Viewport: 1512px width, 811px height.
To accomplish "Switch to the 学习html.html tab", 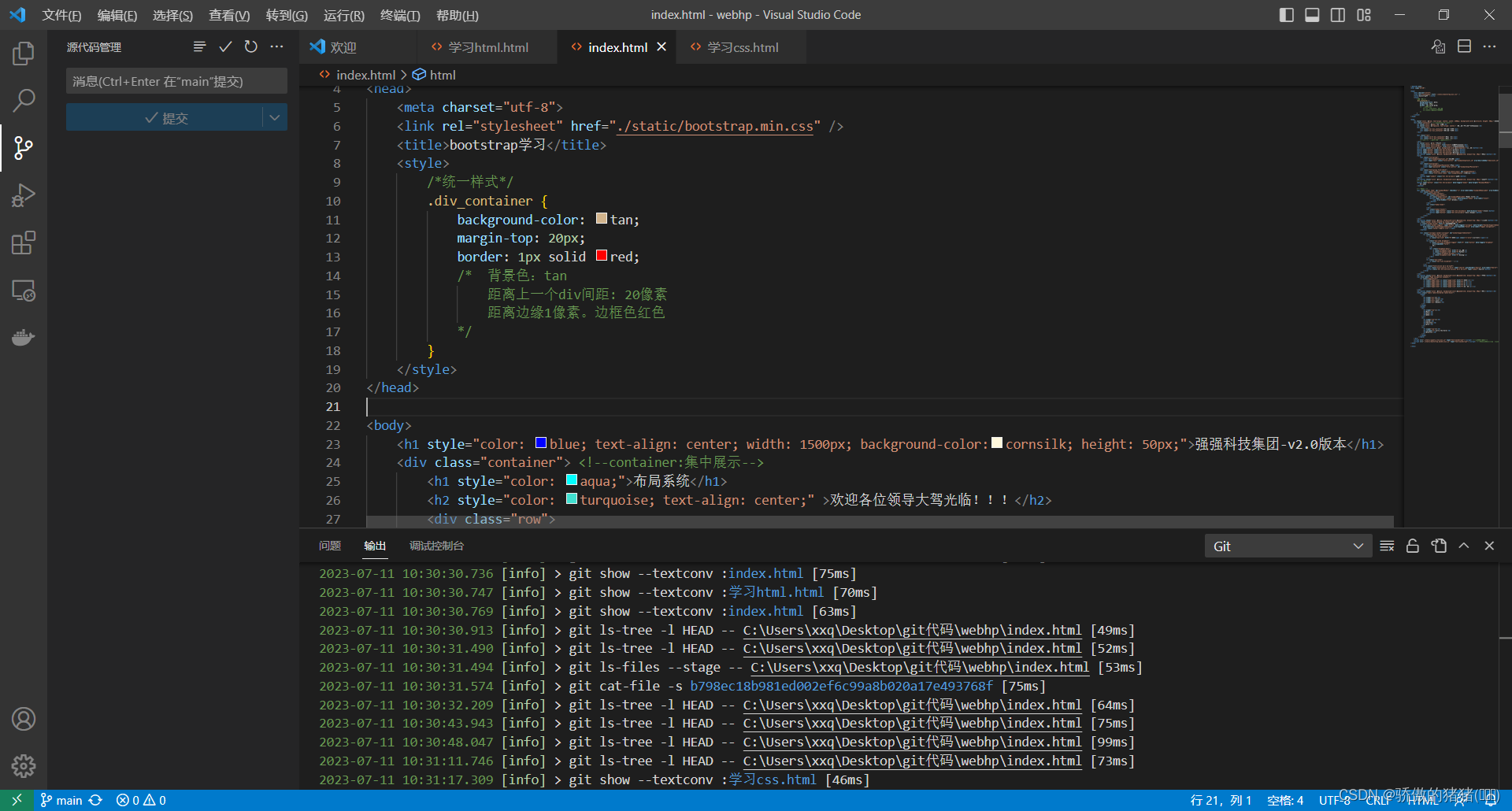I will point(487,47).
